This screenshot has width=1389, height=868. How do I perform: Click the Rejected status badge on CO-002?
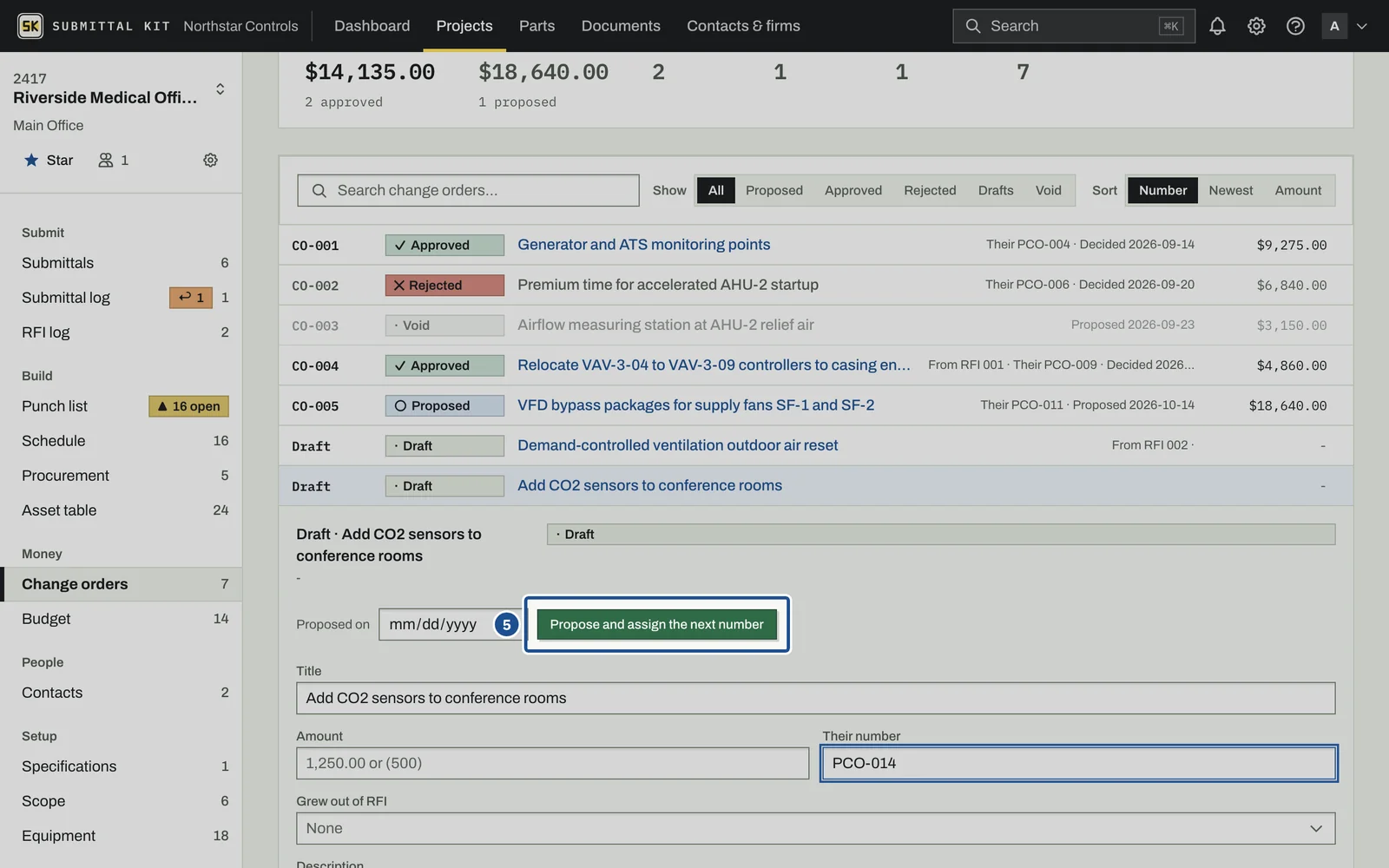coord(444,286)
